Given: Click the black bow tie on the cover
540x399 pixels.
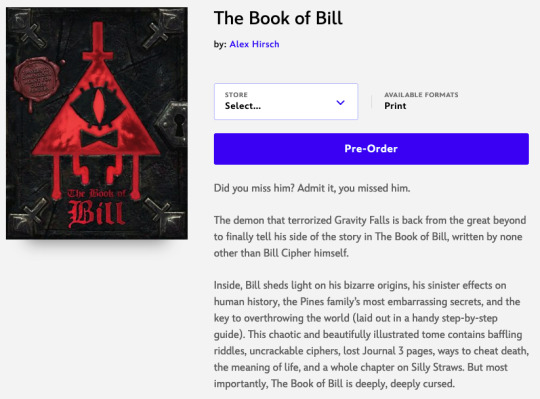Looking at the screenshot, I should pyautogui.click(x=99, y=139).
